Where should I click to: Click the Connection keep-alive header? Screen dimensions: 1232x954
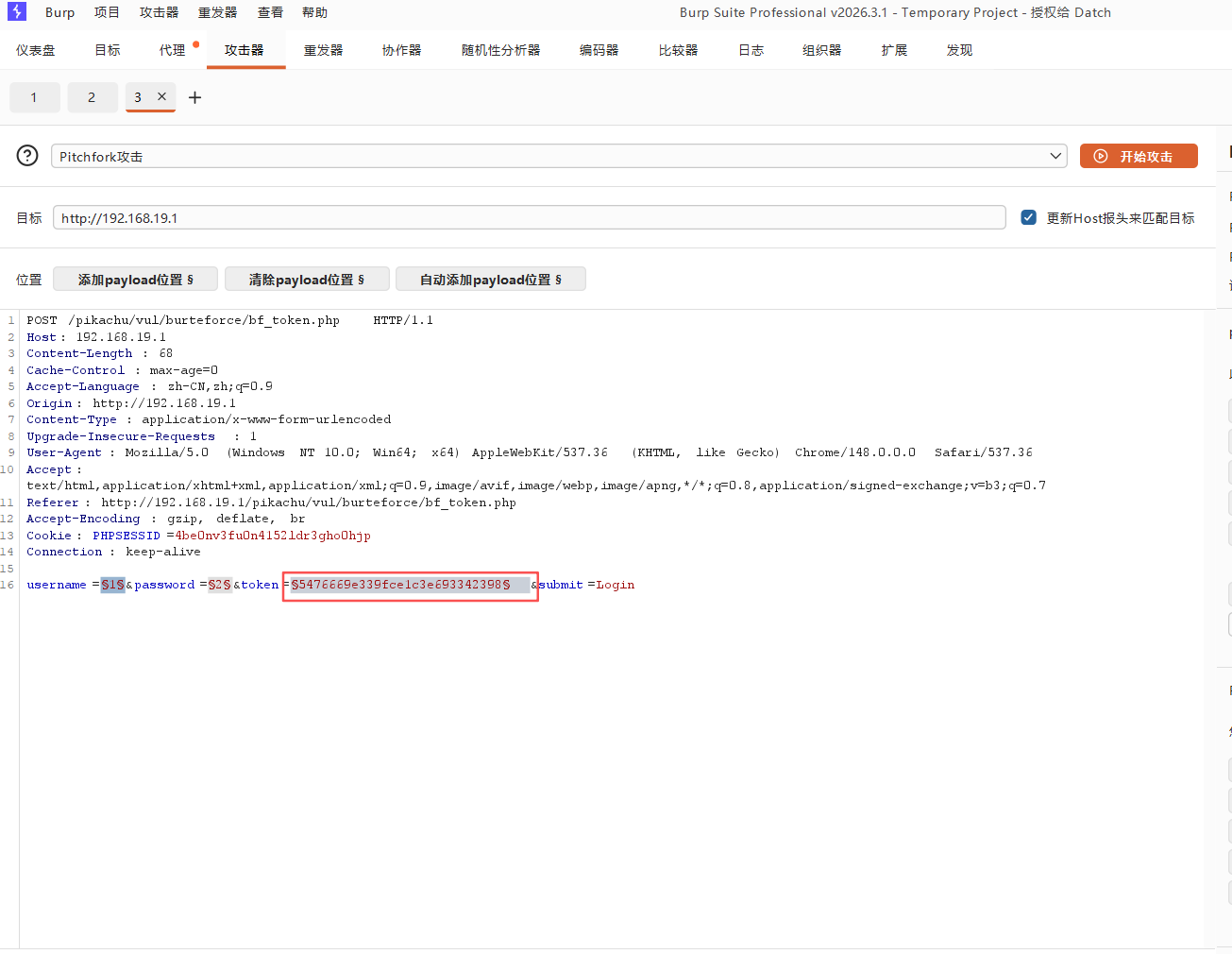pos(113,552)
